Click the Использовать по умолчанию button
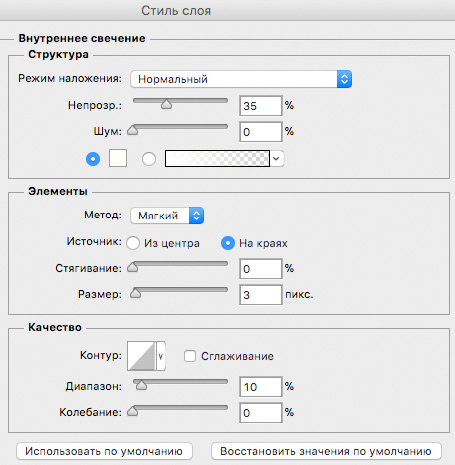The image size is (455, 465). (x=104, y=451)
